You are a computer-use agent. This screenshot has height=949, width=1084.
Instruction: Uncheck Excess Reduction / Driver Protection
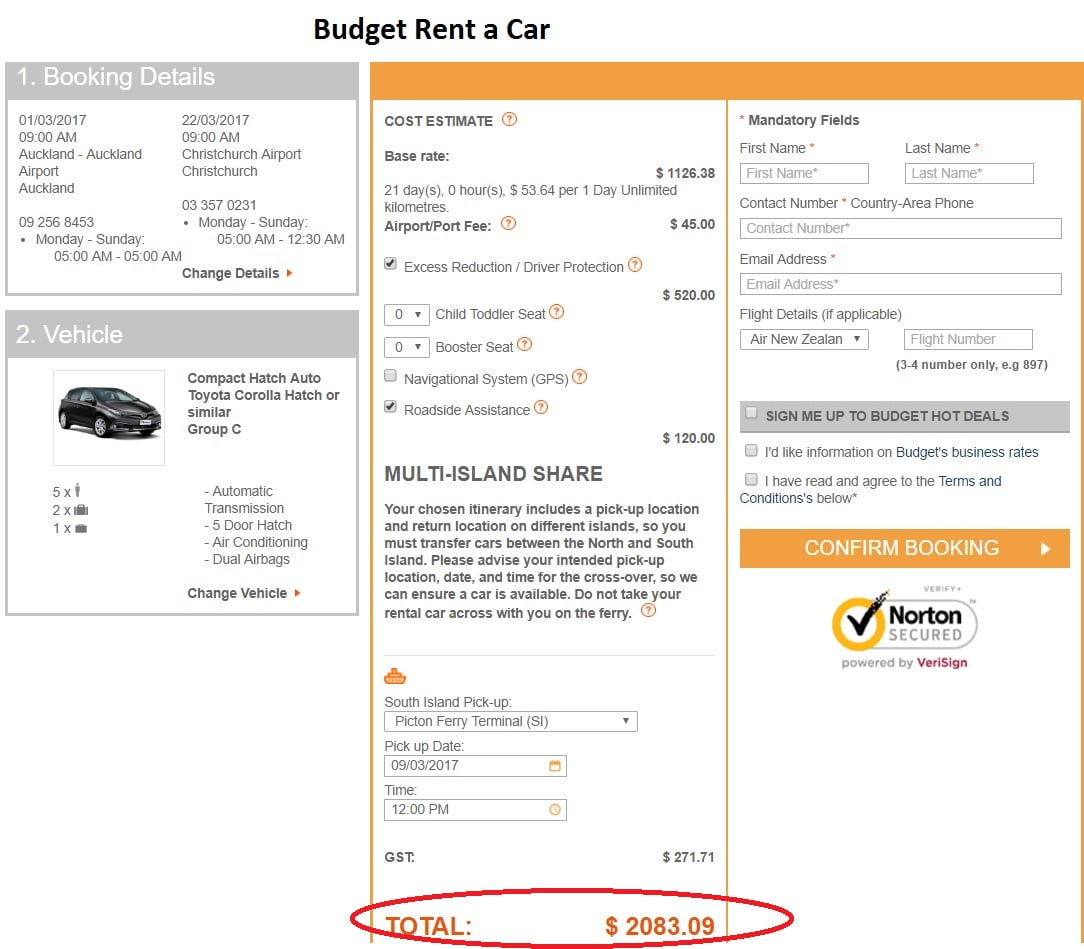(391, 264)
